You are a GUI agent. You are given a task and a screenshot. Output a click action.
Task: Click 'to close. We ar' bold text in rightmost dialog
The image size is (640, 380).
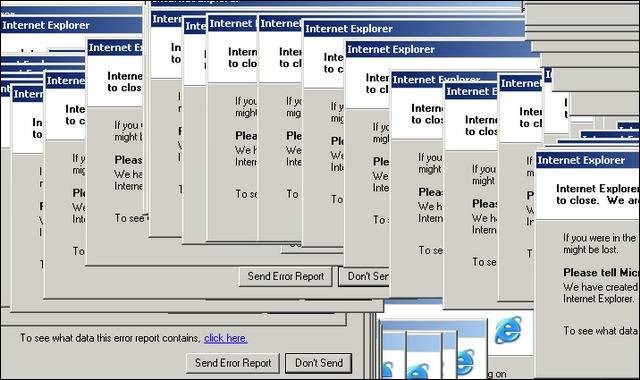pos(597,200)
